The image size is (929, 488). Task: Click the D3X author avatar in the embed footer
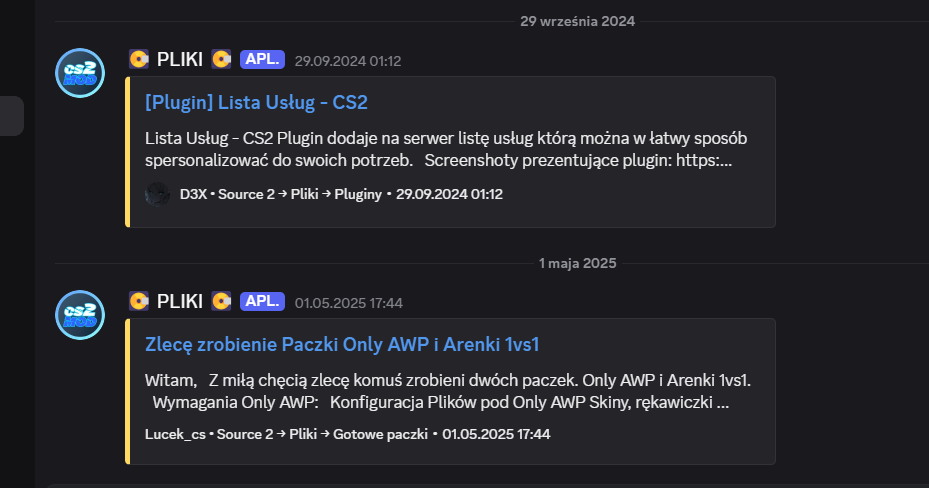pyautogui.click(x=157, y=194)
